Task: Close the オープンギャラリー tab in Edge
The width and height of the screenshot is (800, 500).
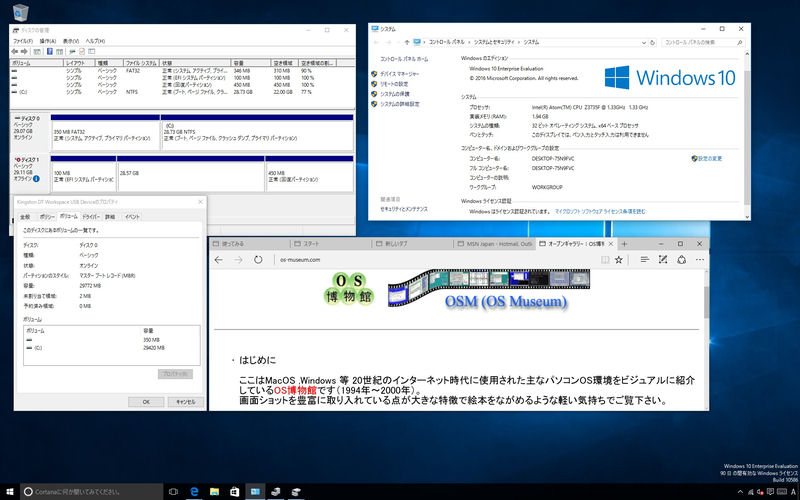Action: (610, 244)
